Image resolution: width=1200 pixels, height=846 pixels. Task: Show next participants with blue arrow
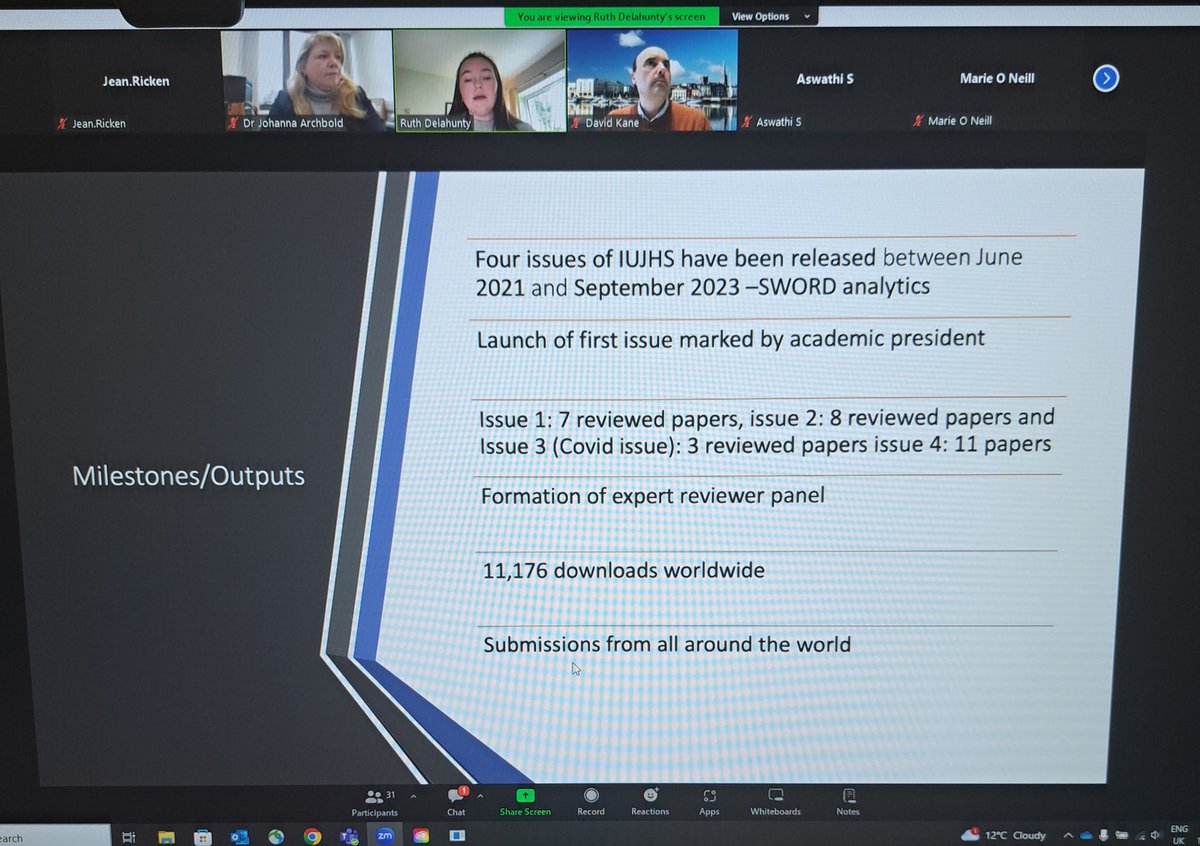click(1105, 78)
